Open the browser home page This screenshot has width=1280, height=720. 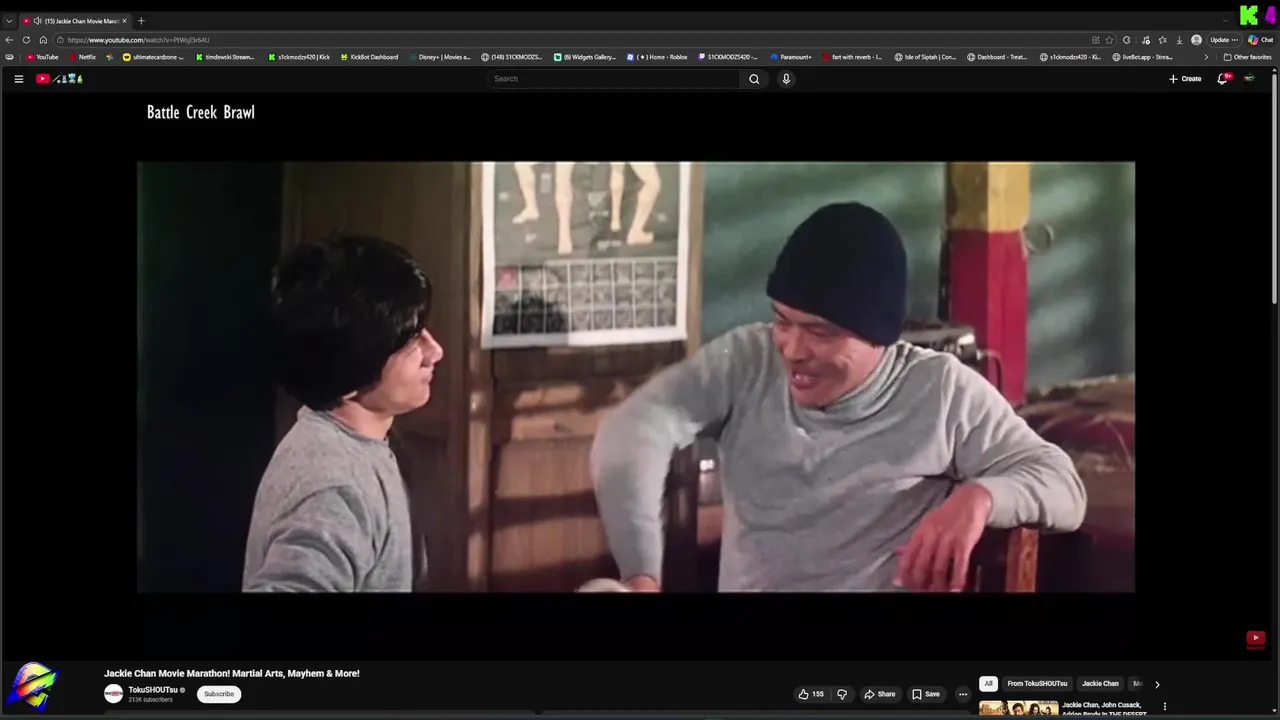[x=43, y=40]
